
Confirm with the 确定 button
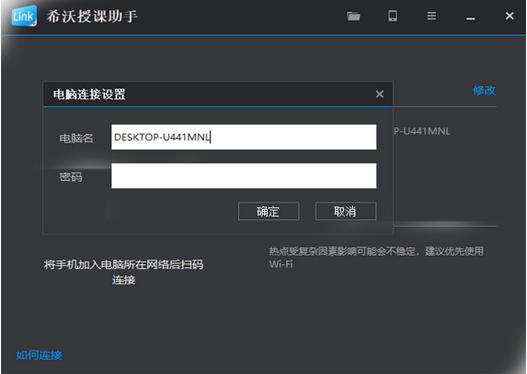coord(269,211)
